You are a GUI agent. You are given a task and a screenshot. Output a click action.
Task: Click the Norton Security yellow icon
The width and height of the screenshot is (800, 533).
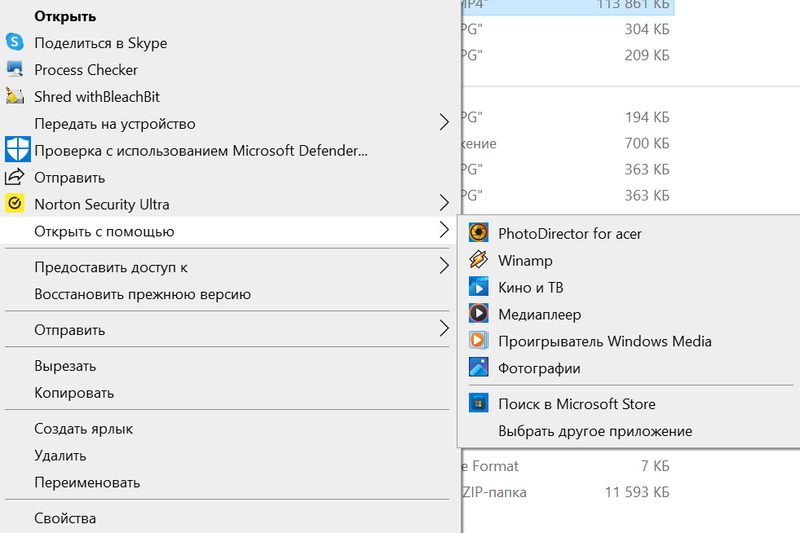15,204
